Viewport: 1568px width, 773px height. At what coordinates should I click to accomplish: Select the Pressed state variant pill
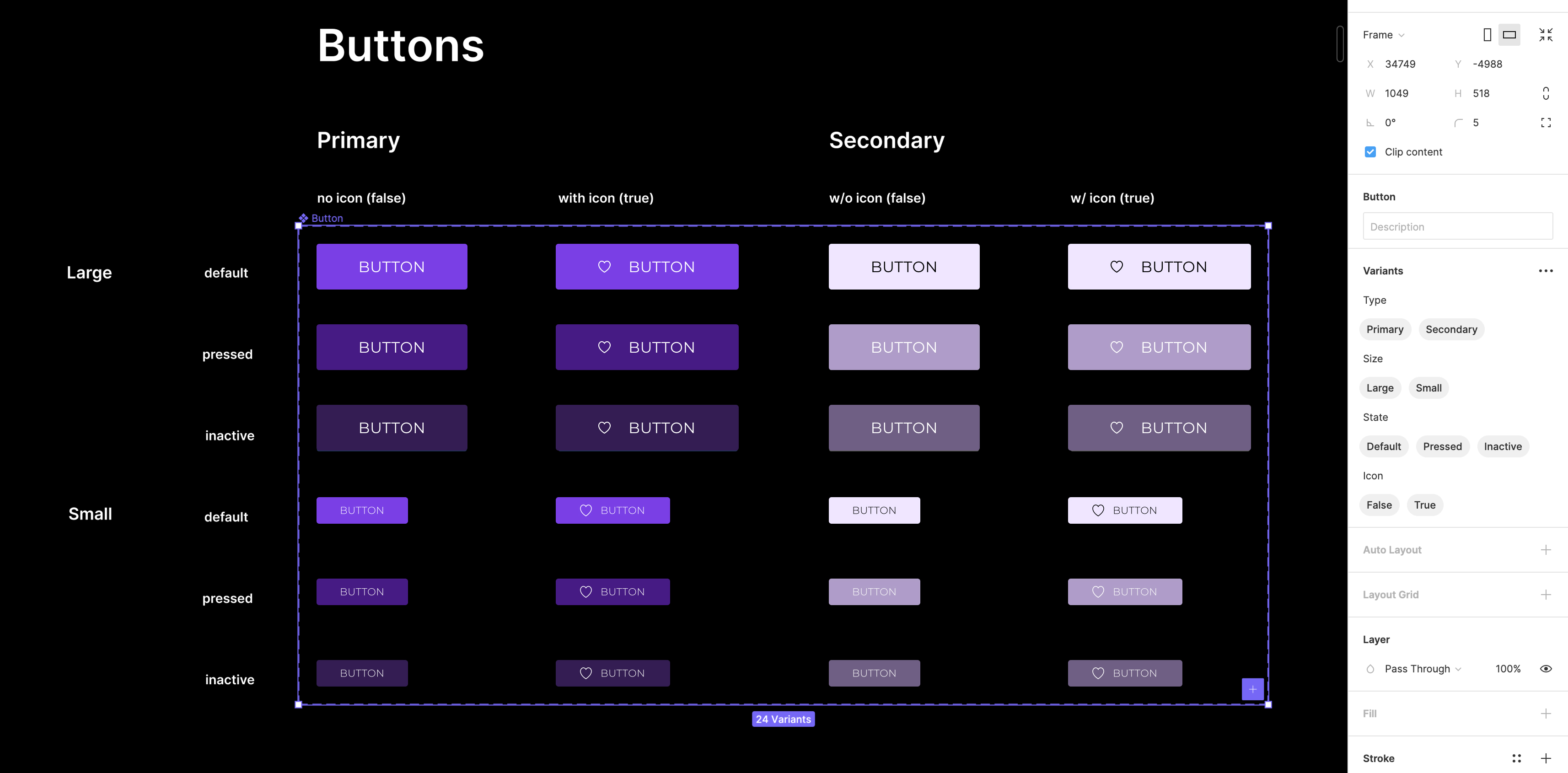[1443, 446]
